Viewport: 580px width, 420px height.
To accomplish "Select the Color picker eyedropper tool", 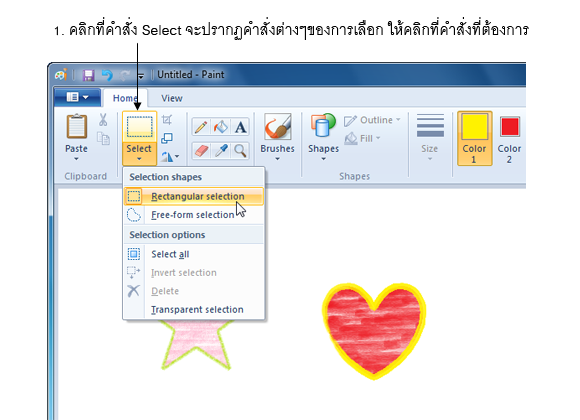I will 221,151.
